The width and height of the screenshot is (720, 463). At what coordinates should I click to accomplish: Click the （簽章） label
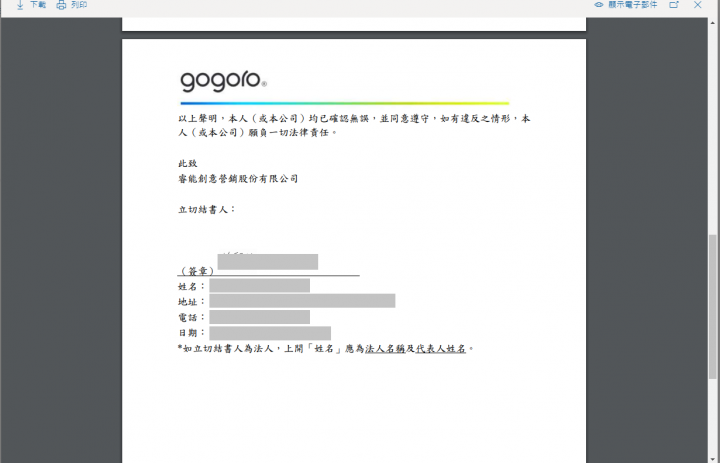click(x=197, y=271)
